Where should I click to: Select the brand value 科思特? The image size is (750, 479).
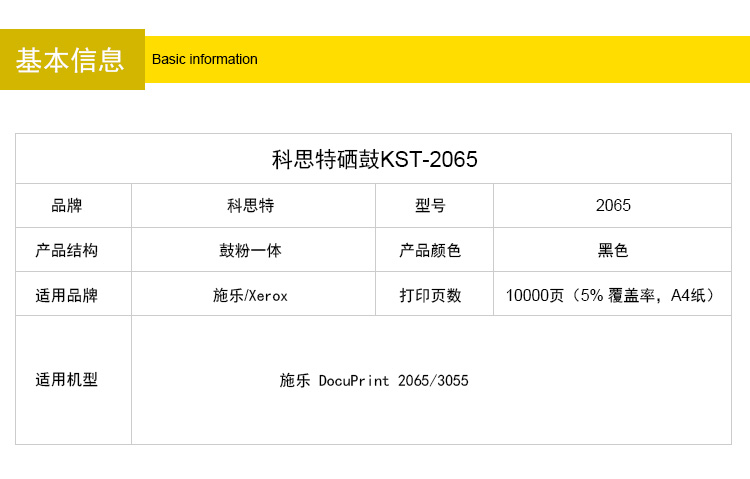pyautogui.click(x=250, y=206)
